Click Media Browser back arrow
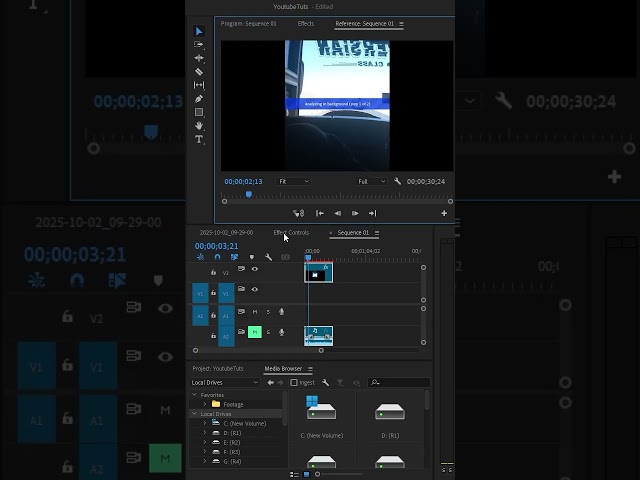 pyautogui.click(x=270, y=382)
